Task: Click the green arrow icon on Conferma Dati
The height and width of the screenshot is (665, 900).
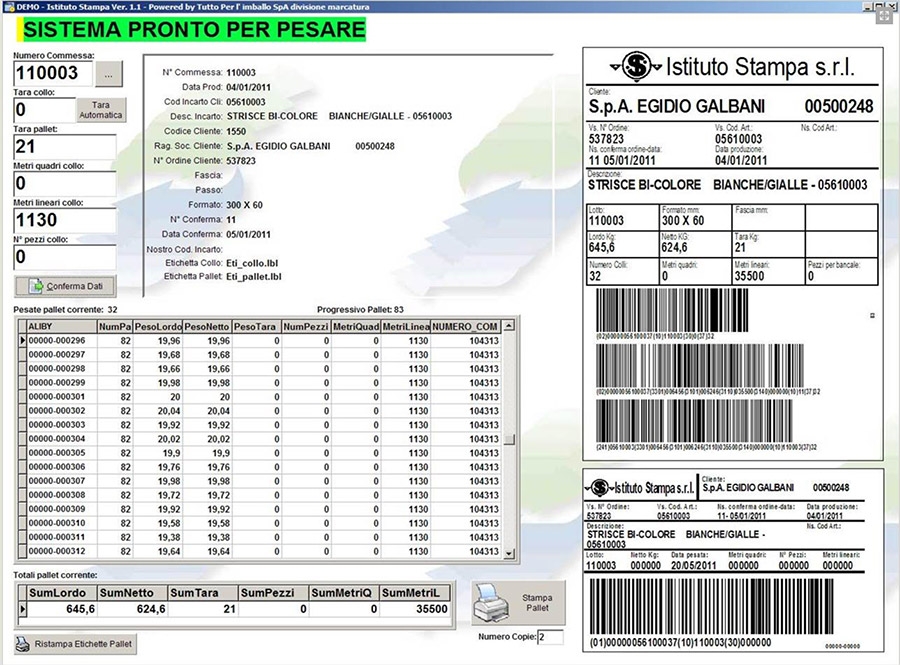Action: click(36, 286)
